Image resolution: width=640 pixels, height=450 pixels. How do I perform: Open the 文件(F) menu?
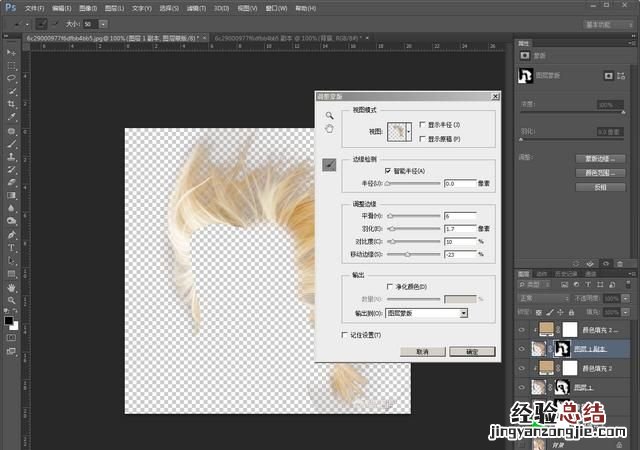pyautogui.click(x=34, y=8)
